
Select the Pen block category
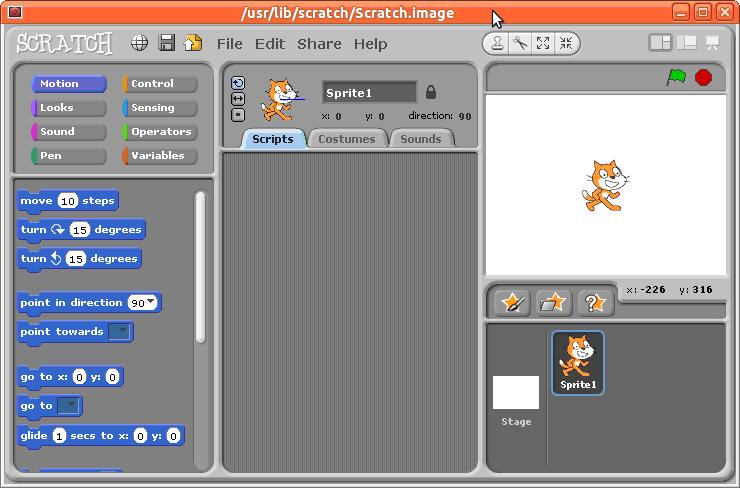pyautogui.click(x=69, y=156)
